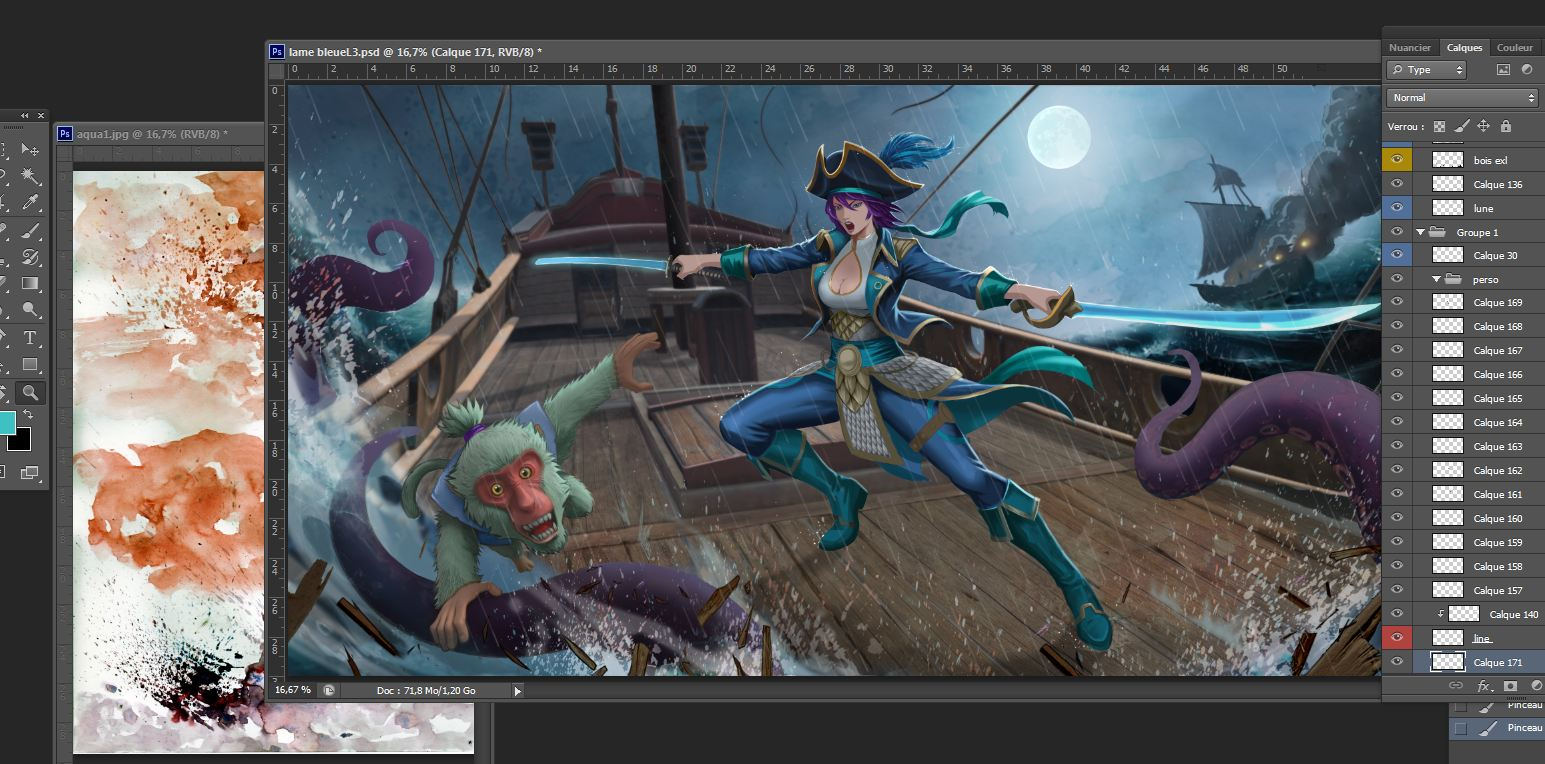This screenshot has width=1545, height=764.
Task: Select the Magic Wand tool
Action: tap(30, 176)
